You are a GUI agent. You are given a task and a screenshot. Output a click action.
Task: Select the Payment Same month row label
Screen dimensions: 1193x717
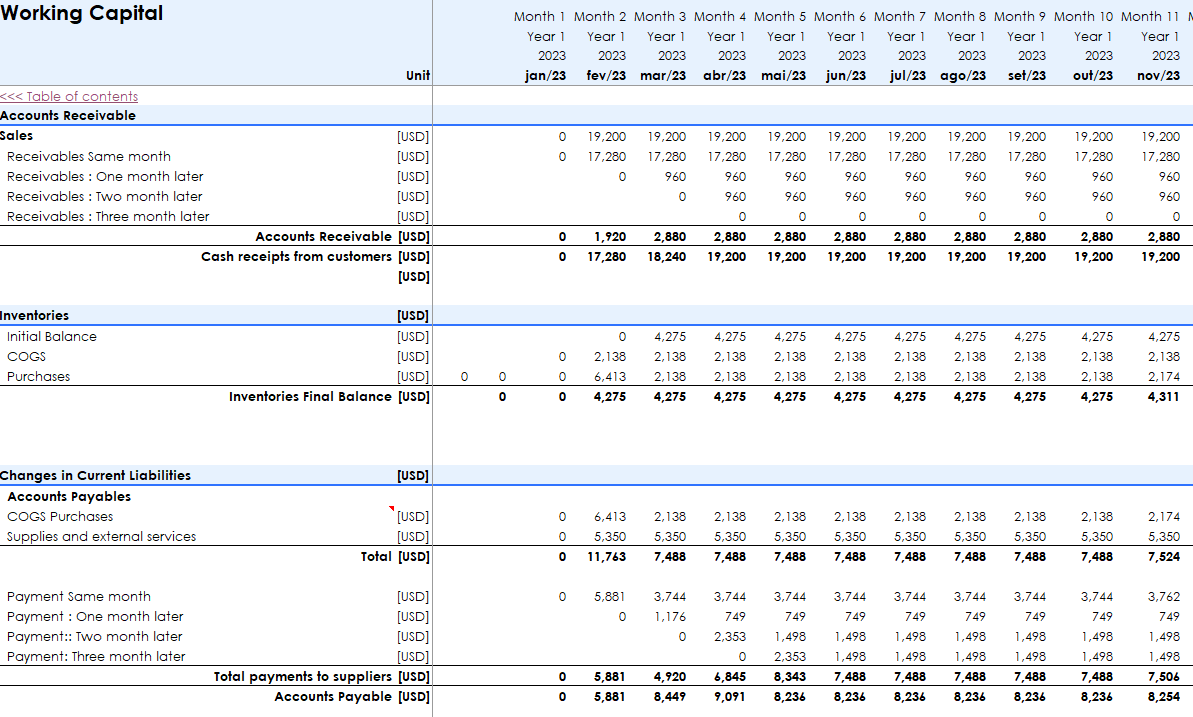click(79, 597)
